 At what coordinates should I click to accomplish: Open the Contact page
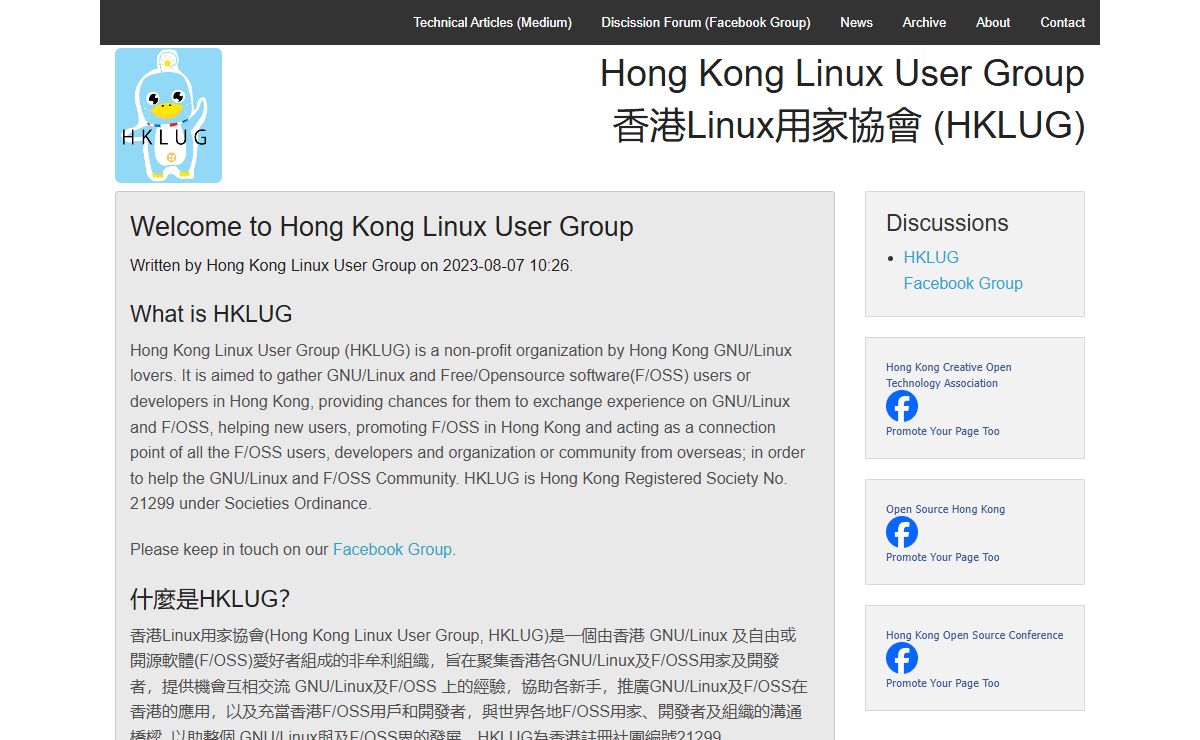1062,22
